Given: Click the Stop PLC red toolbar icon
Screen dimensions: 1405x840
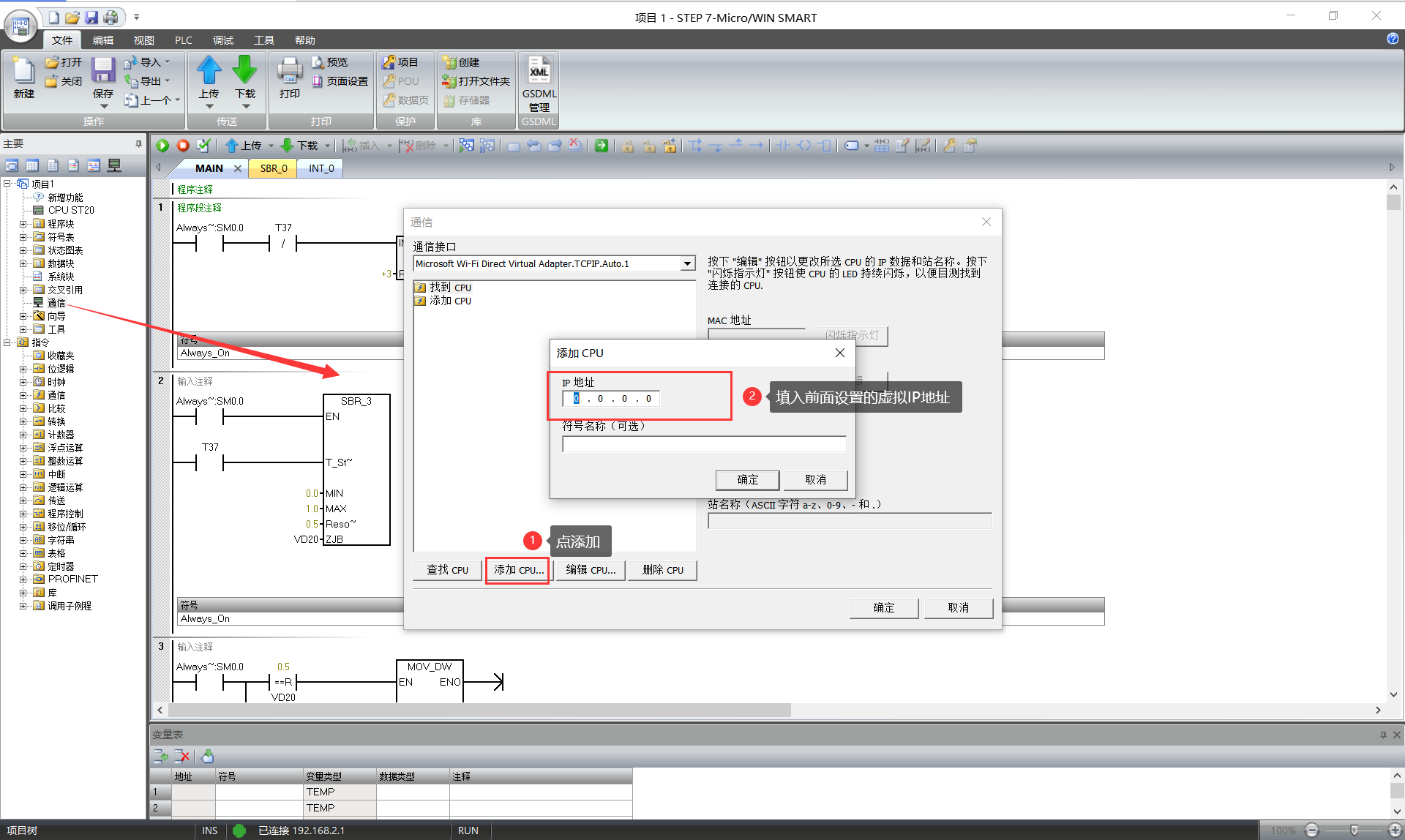Looking at the screenshot, I should [183, 146].
